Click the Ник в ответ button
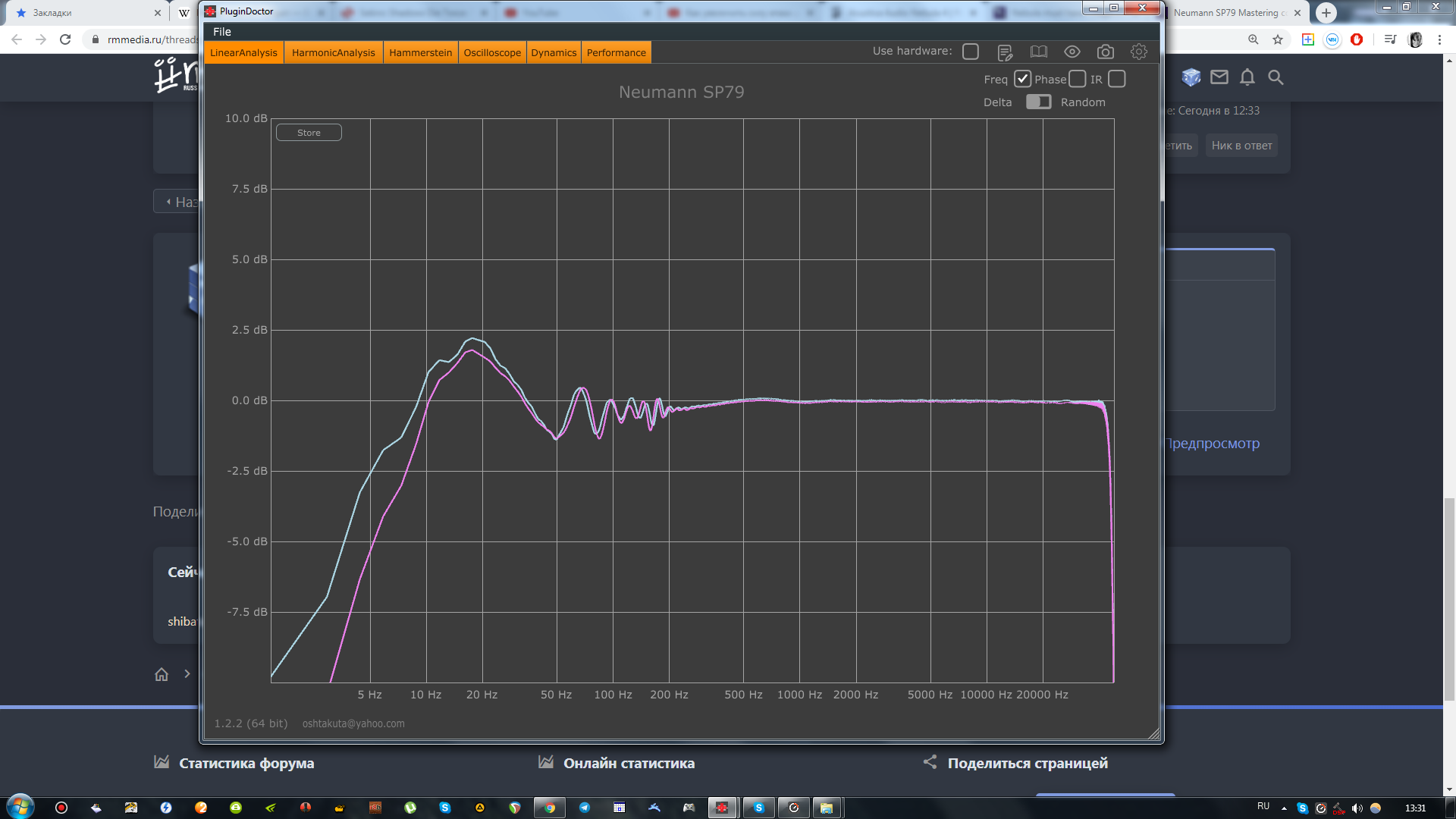Screen dimensions: 1456x819 1241,146
